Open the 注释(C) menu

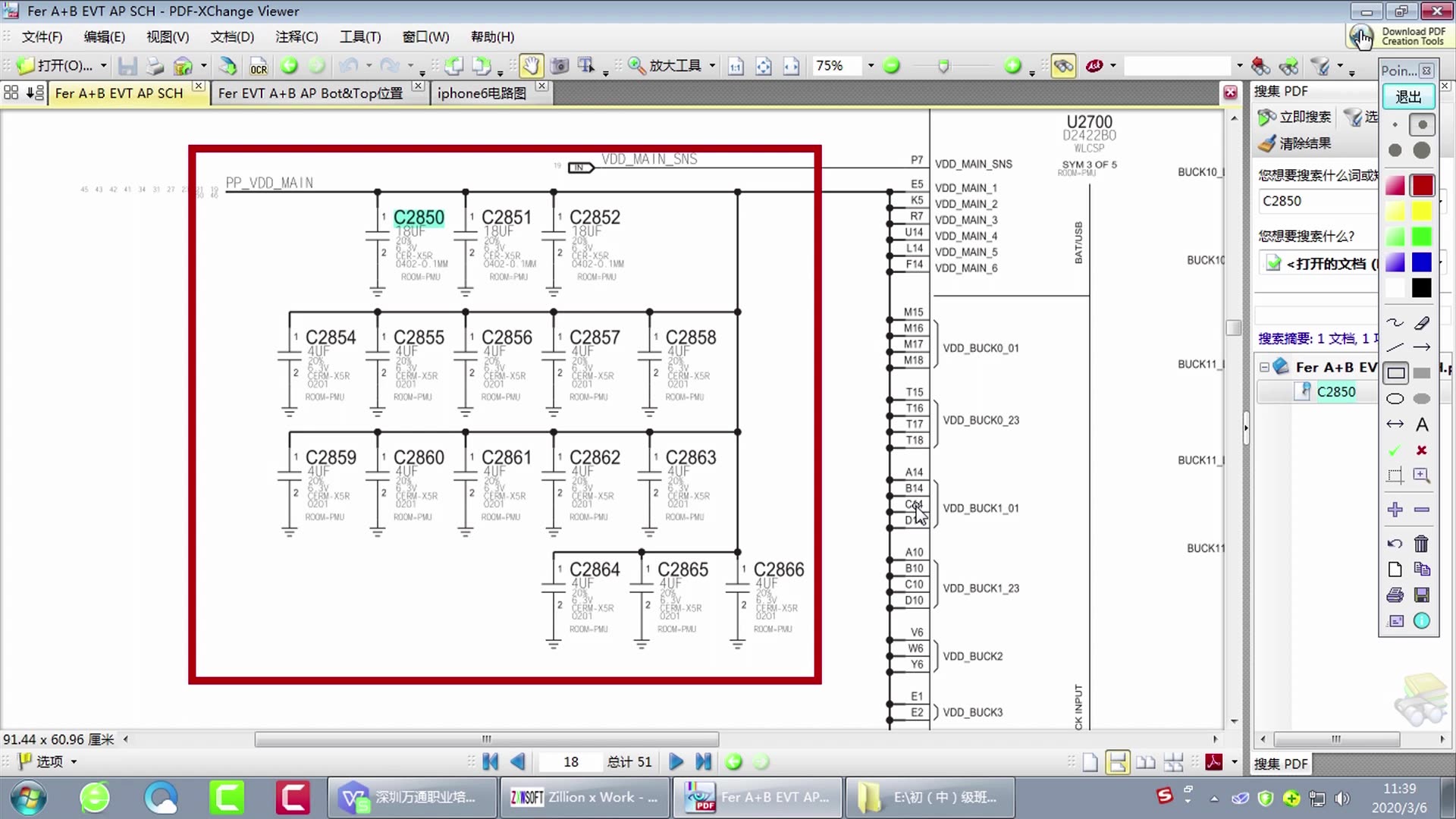(297, 36)
